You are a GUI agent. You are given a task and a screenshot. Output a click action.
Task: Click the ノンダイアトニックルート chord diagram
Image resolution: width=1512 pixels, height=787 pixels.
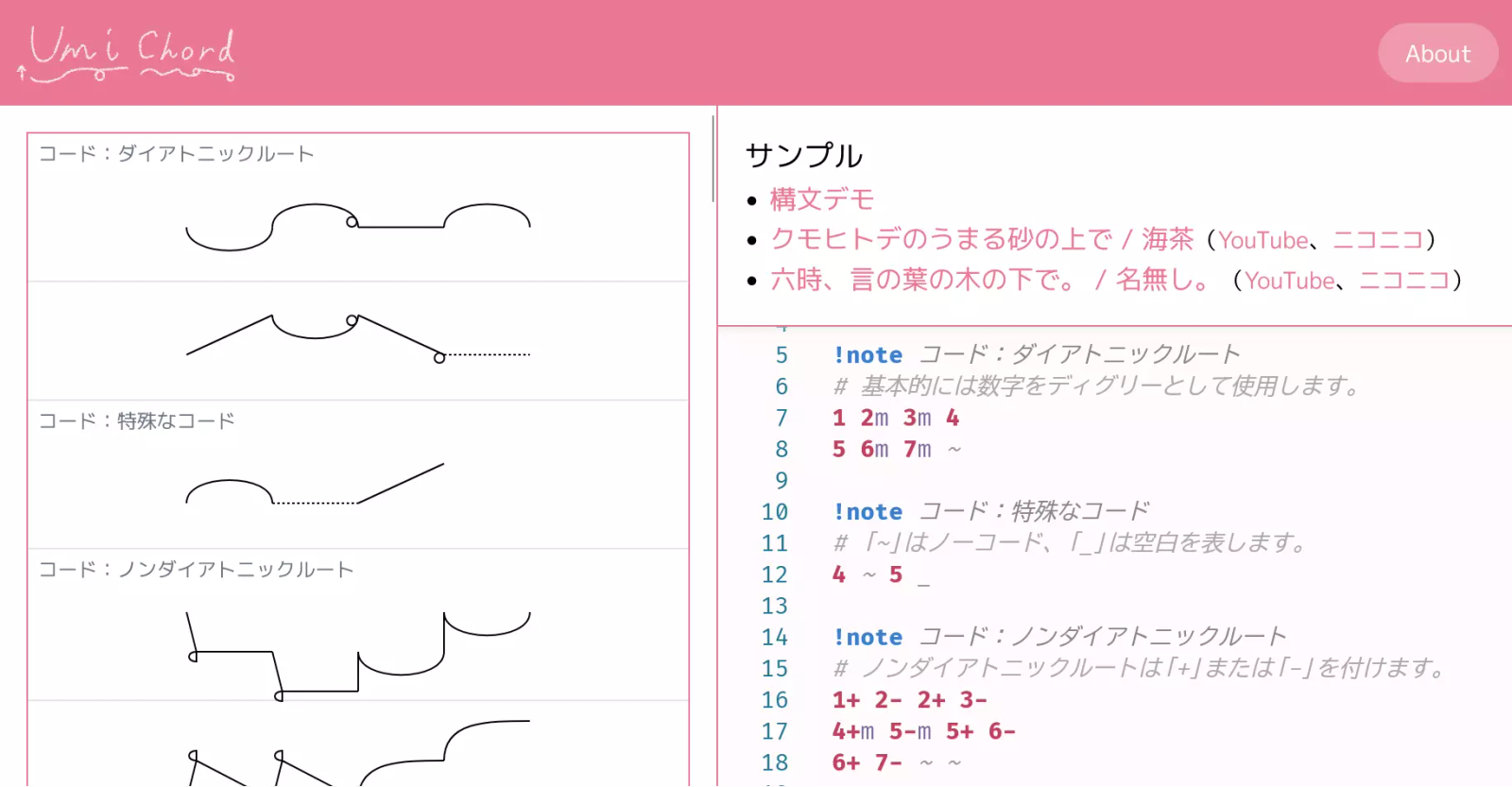(x=357, y=654)
